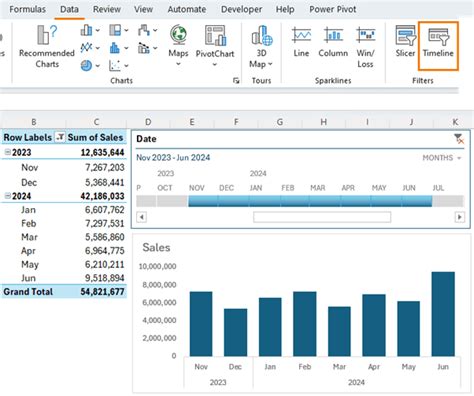
Task: Insert a waterfall or stock chart
Action: pos(144,30)
